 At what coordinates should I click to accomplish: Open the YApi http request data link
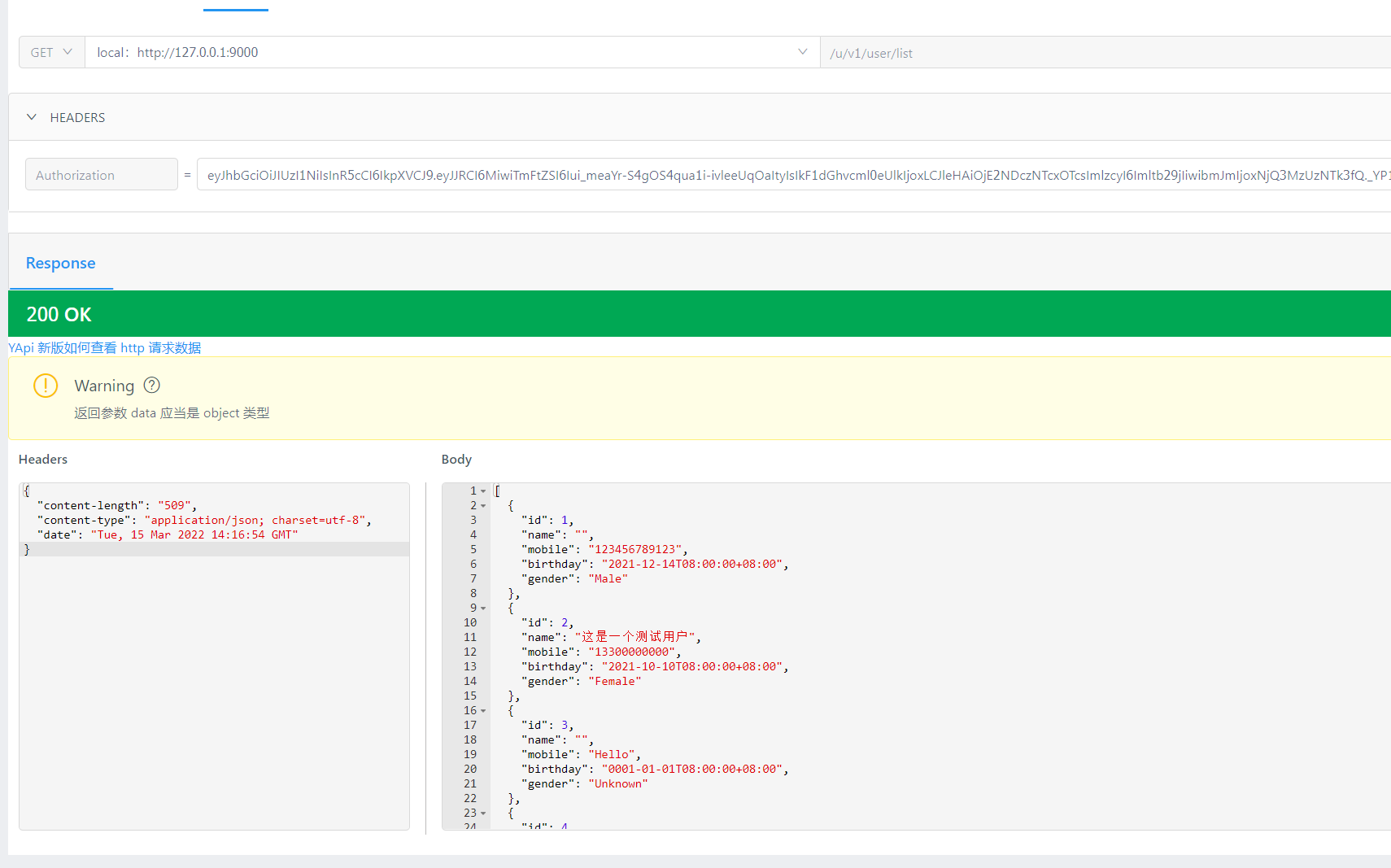tap(105, 347)
